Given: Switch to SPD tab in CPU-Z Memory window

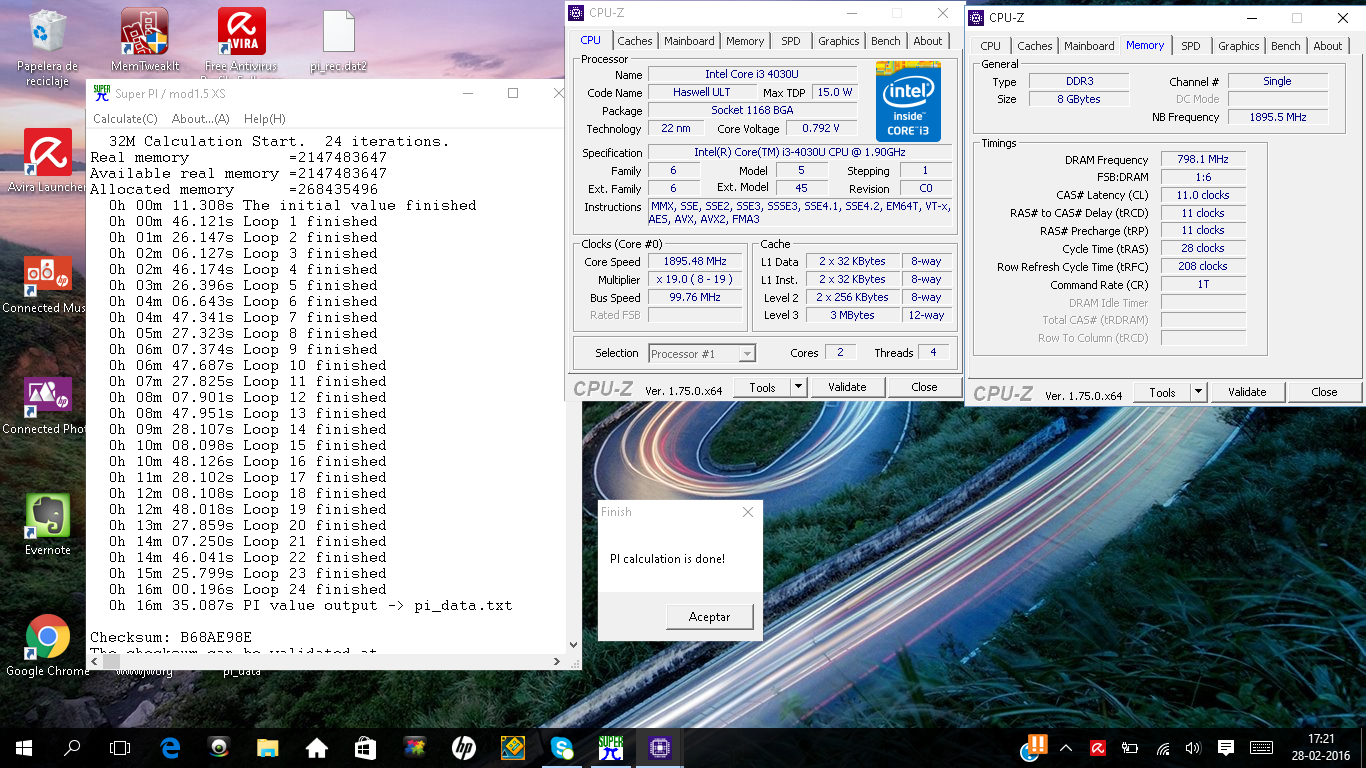Looking at the screenshot, I should [x=1190, y=46].
